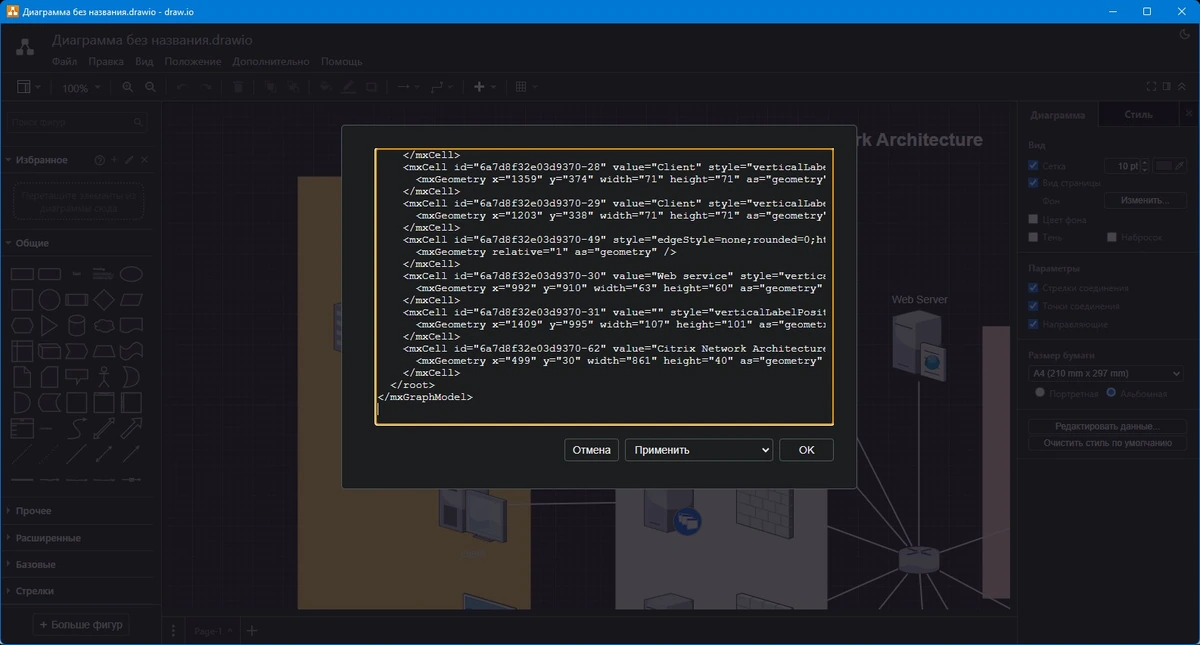Click the Undo arrow icon
Image resolution: width=1200 pixels, height=645 pixels.
[x=182, y=88]
